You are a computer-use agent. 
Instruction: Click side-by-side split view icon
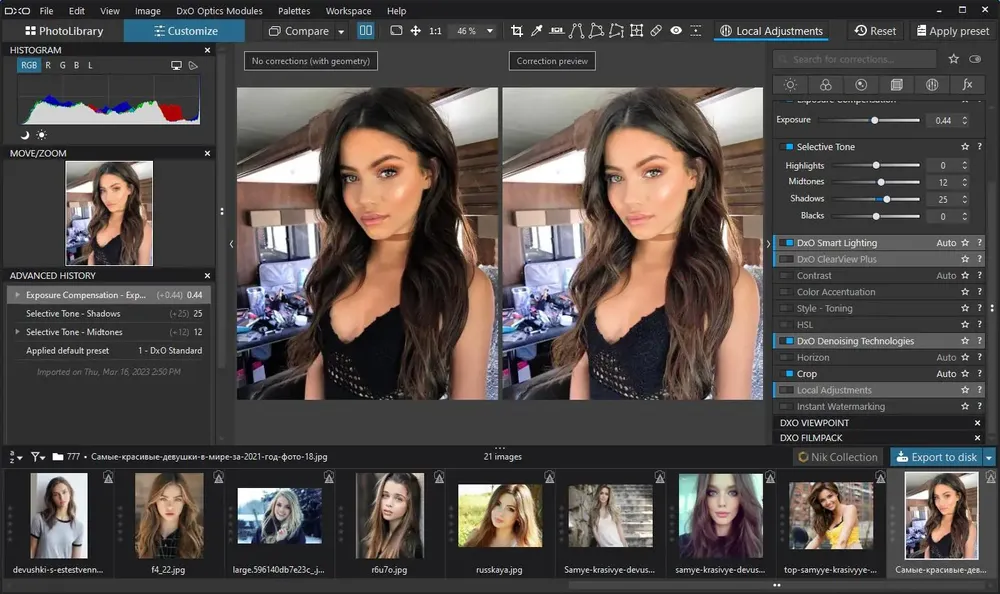tap(365, 31)
